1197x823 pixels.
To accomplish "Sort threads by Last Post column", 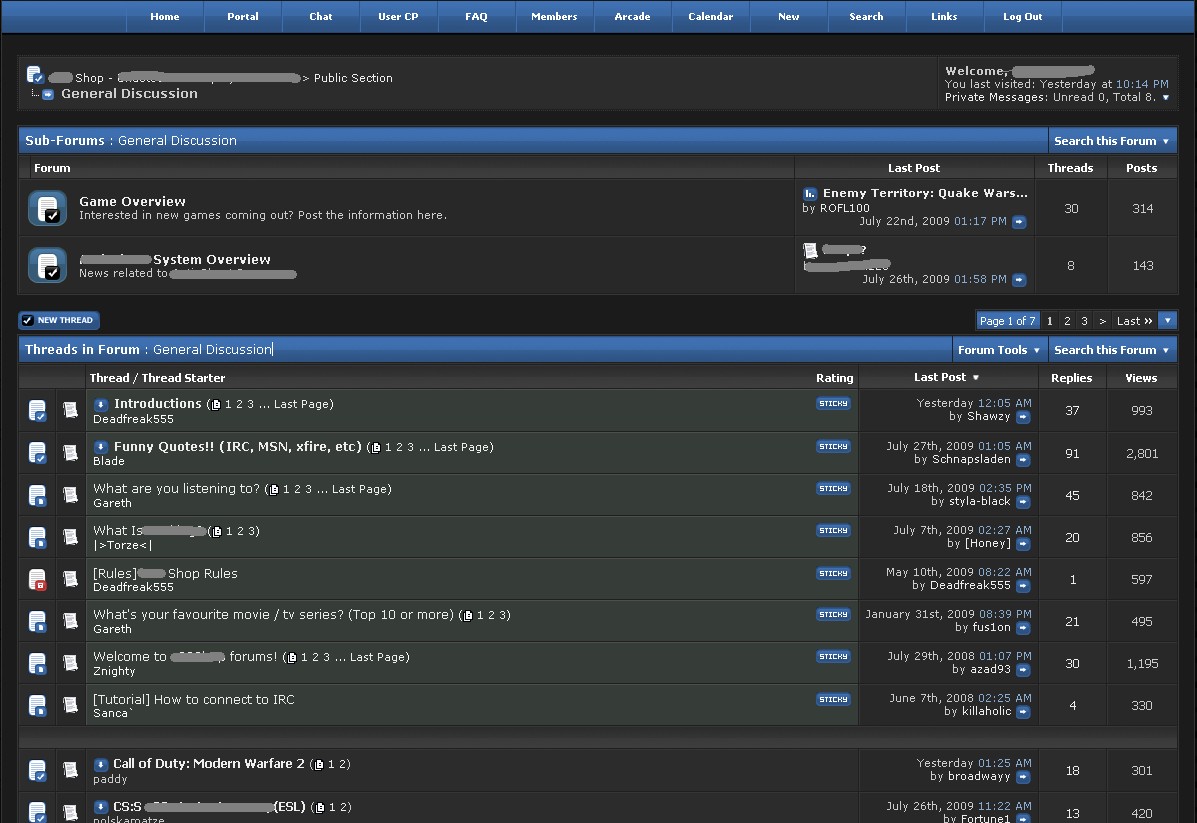I will pyautogui.click(x=939, y=377).
